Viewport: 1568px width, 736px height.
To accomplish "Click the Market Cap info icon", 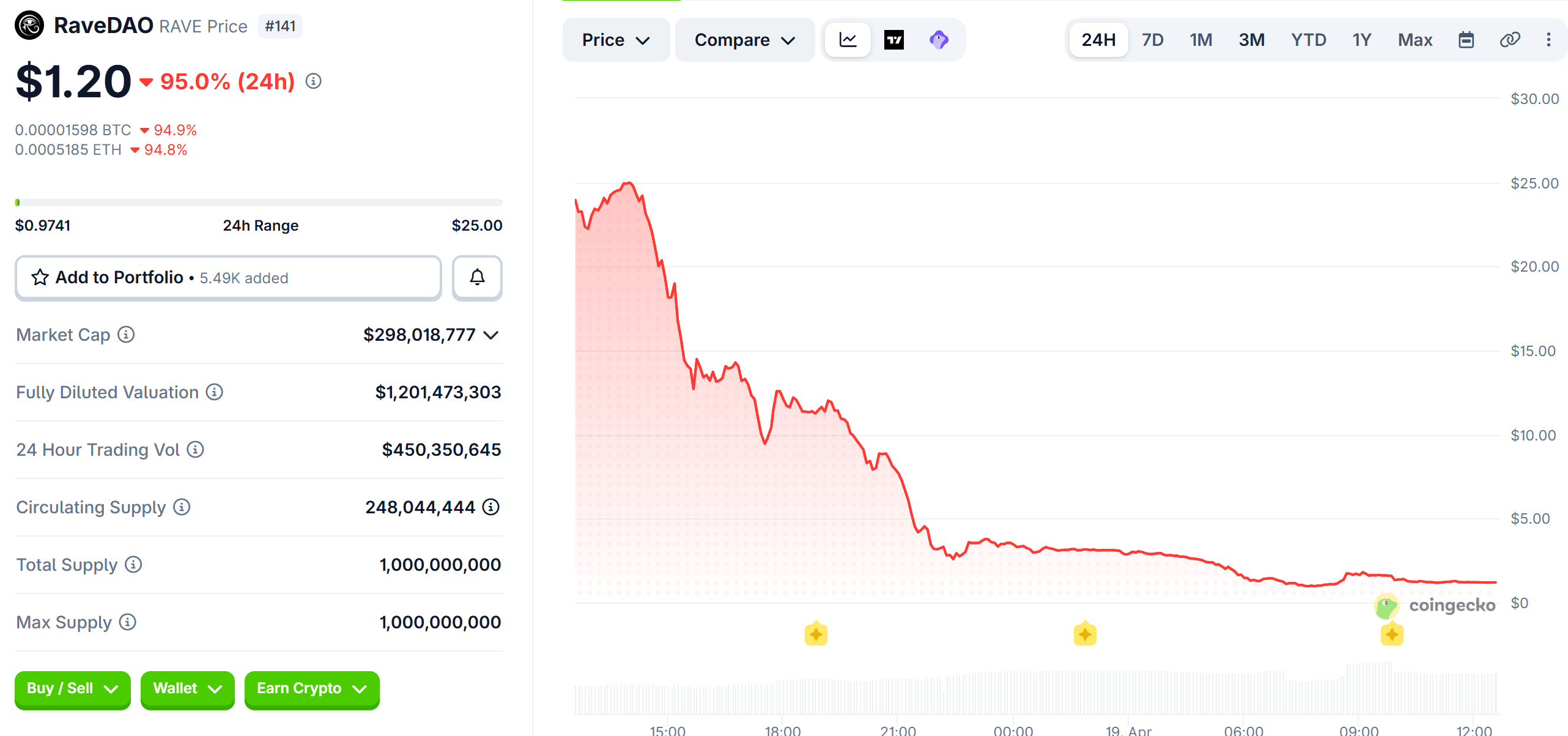I will (126, 335).
